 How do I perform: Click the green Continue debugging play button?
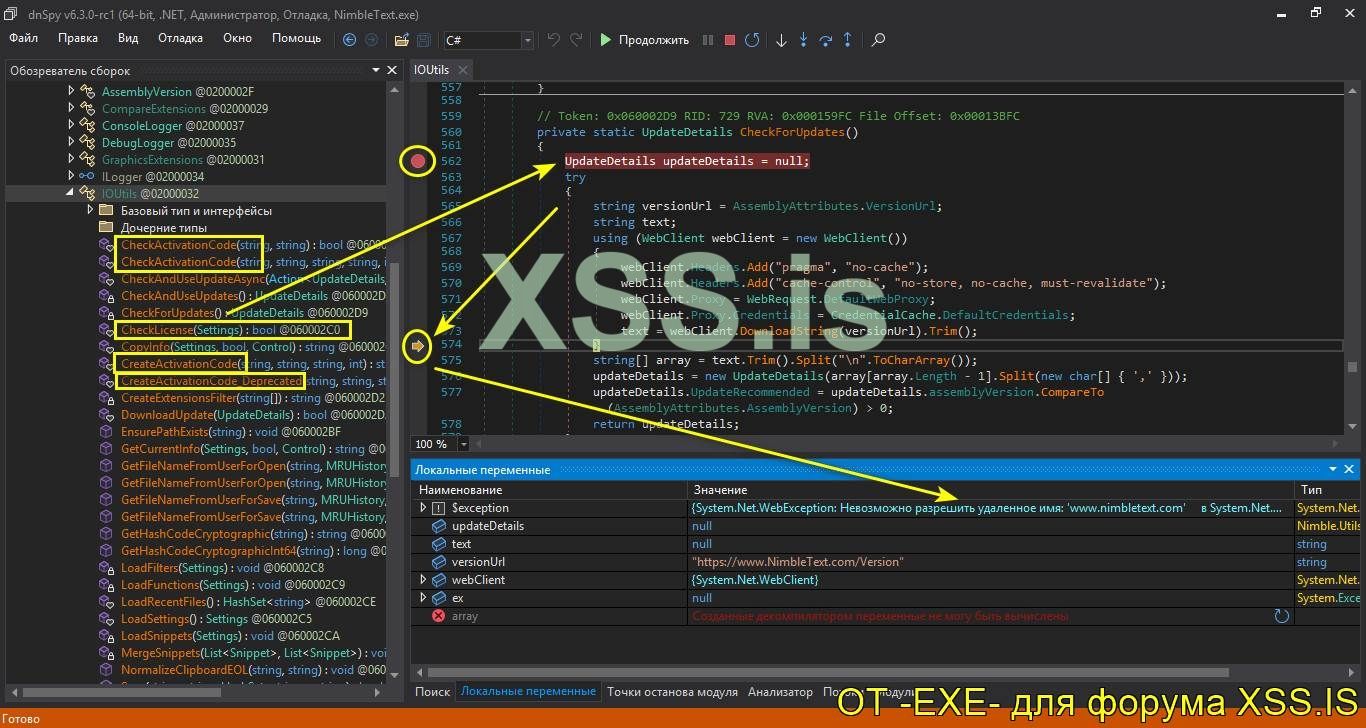coord(605,40)
